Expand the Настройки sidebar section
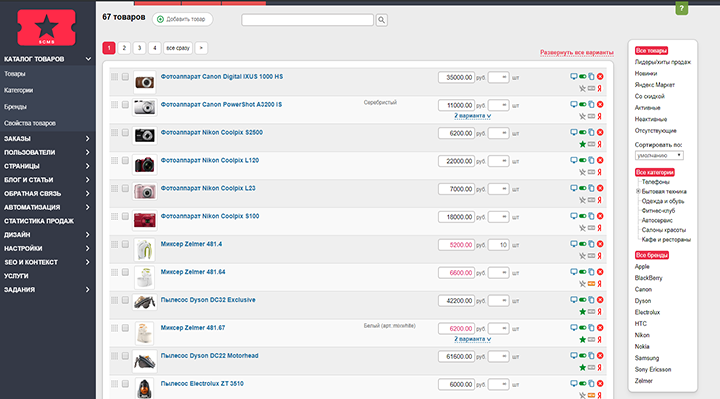 [88, 248]
